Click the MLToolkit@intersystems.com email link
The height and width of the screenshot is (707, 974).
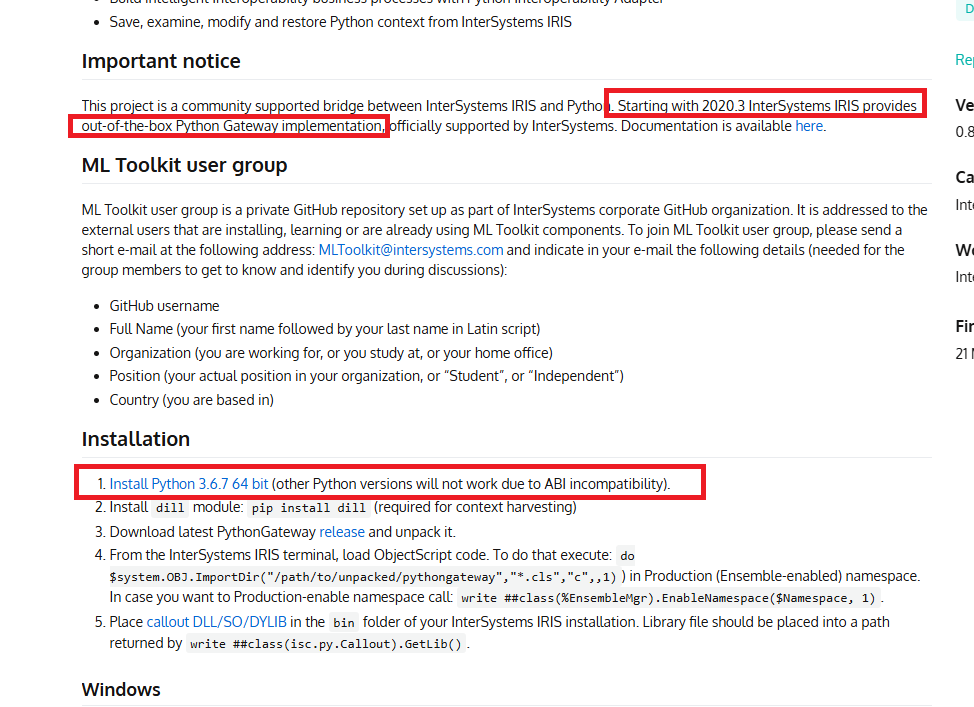(411, 250)
